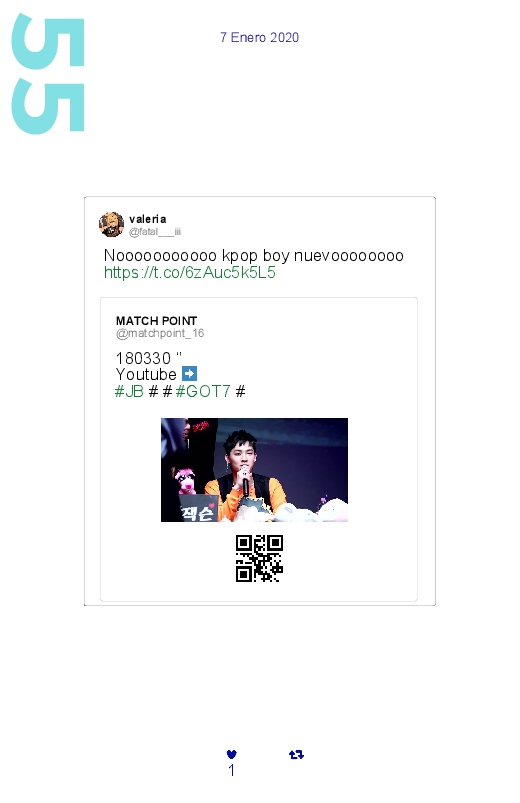This screenshot has height=803, width=520.
Task: Click the blue arrow emoji after Youtube
Action: [x=190, y=374]
